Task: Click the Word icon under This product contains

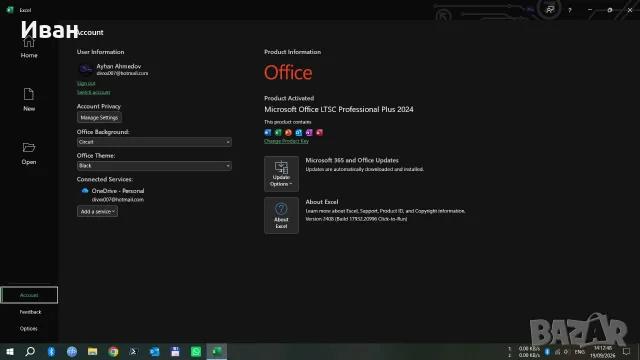Action: pos(268,132)
